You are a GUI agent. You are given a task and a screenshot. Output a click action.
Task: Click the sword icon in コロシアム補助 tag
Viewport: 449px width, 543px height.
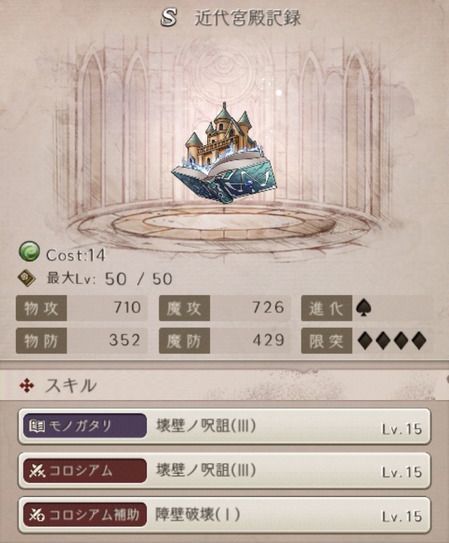[x=37, y=515]
